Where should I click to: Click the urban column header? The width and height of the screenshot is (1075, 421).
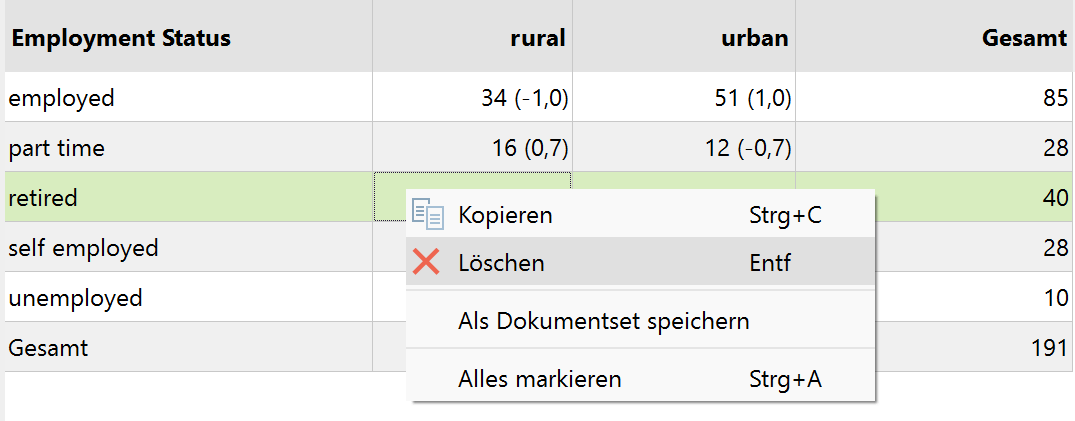tap(754, 39)
